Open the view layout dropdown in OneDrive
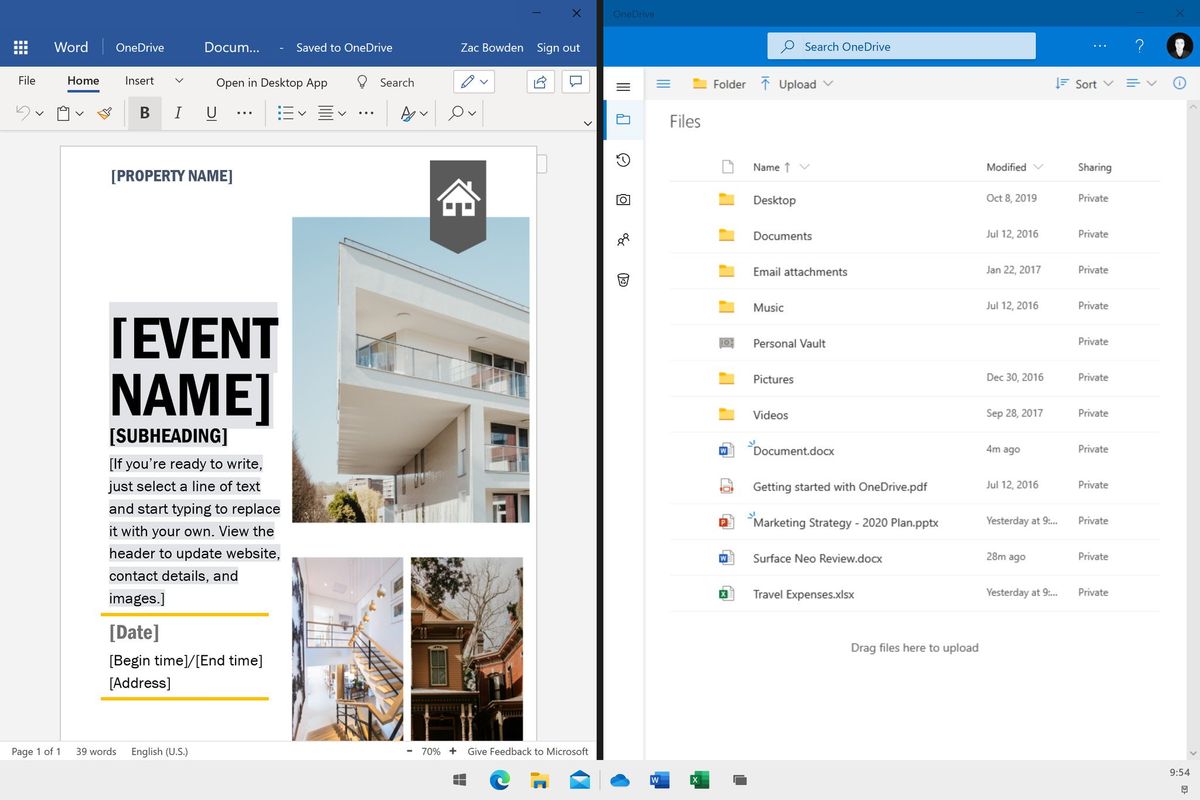Image resolution: width=1200 pixels, height=800 pixels. 1141,84
